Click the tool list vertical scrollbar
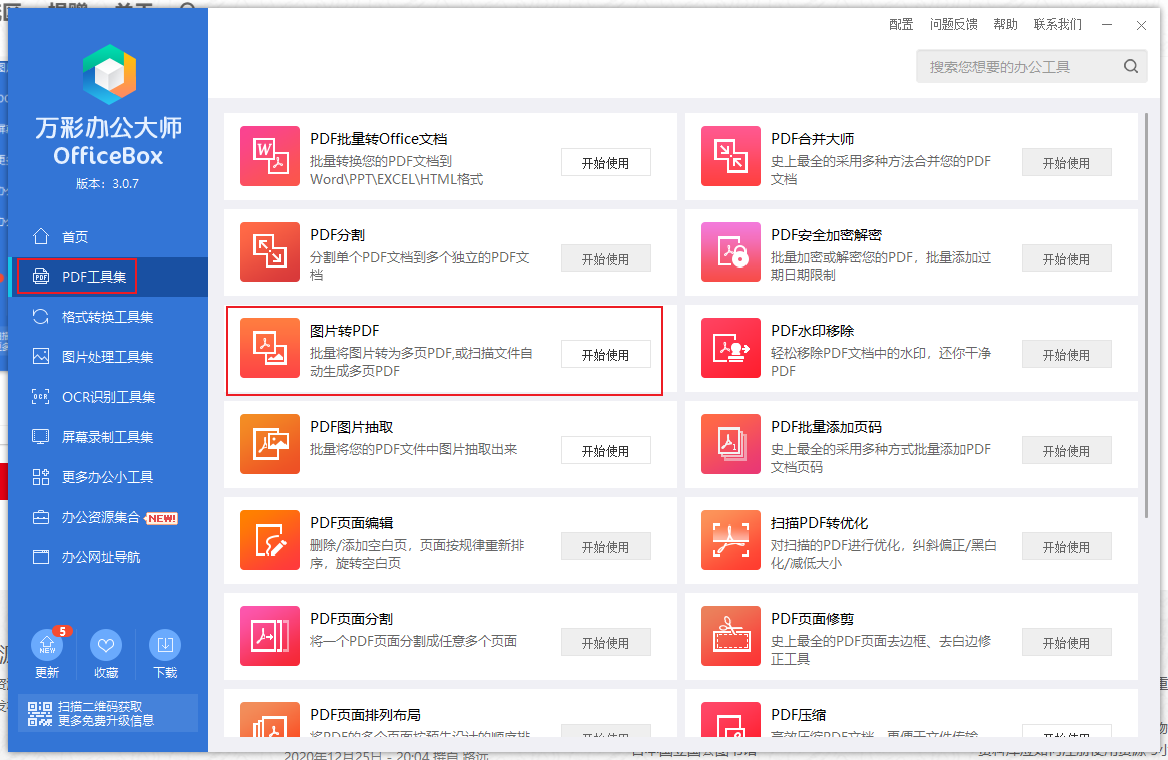Screen dimensions: 1168x760 pyautogui.click(x=1146, y=315)
